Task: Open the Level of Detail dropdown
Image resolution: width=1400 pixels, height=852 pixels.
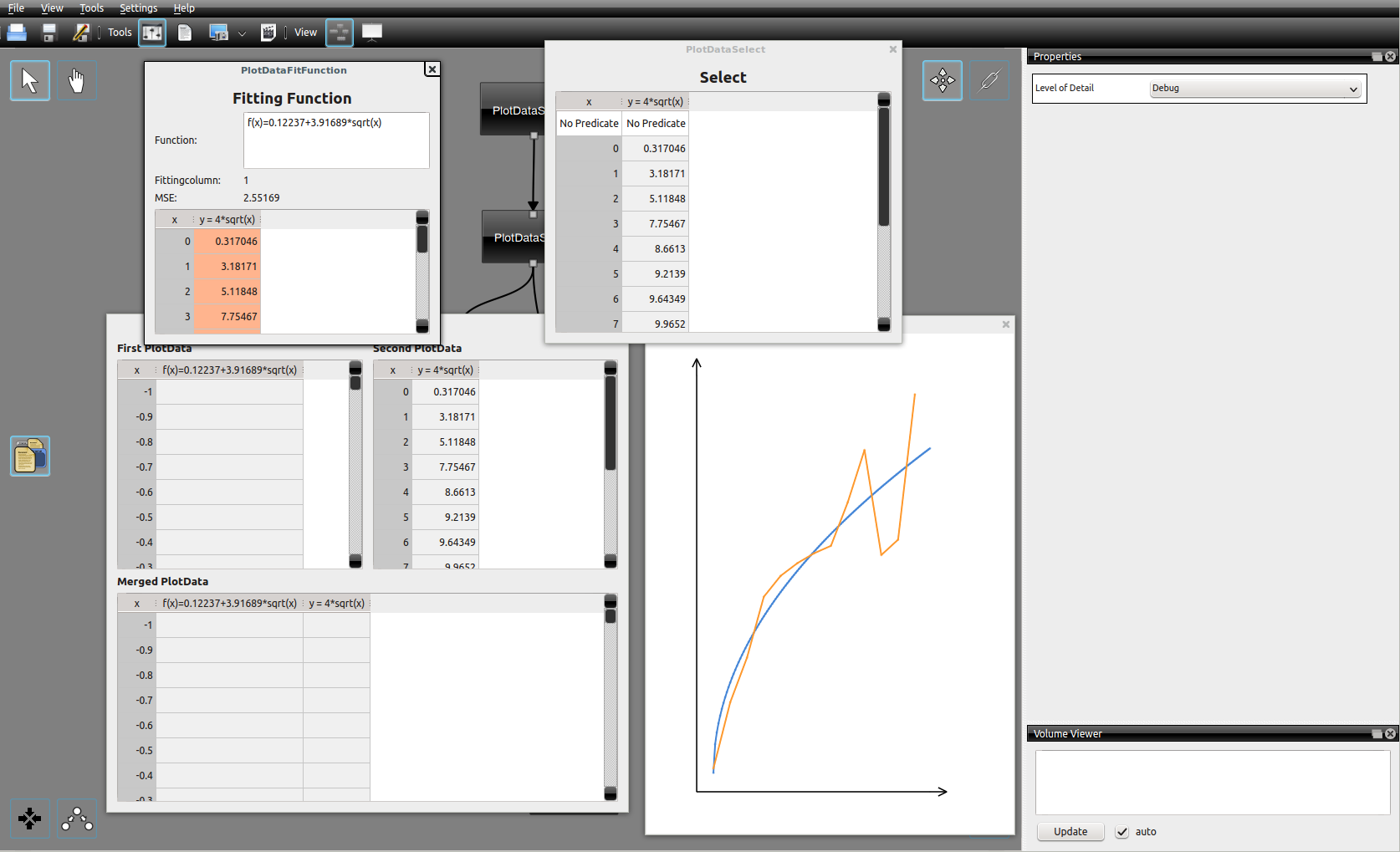Action: [x=1254, y=89]
